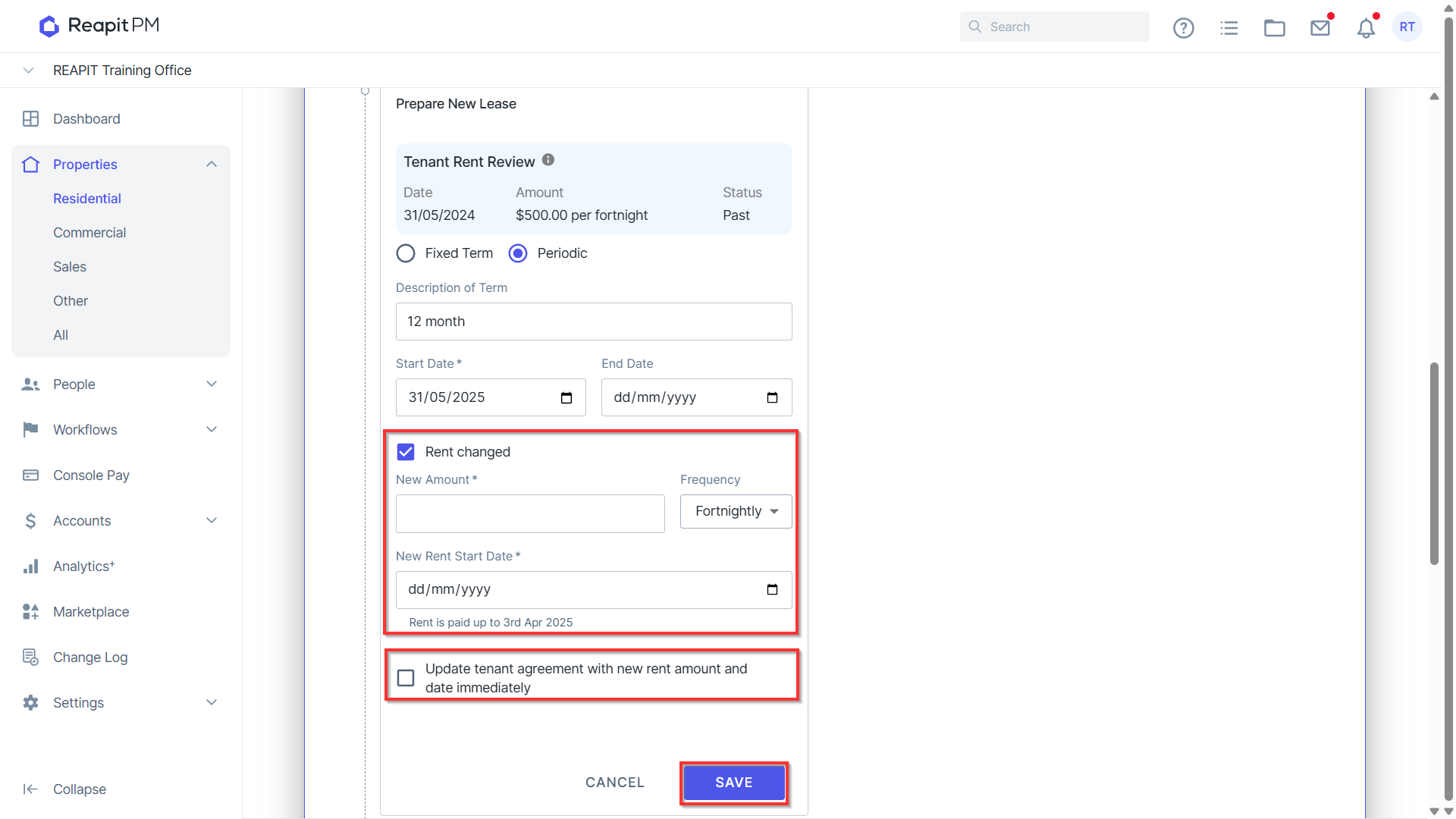Select the Fixed Term radio button
1456x819 pixels.
pos(406,253)
